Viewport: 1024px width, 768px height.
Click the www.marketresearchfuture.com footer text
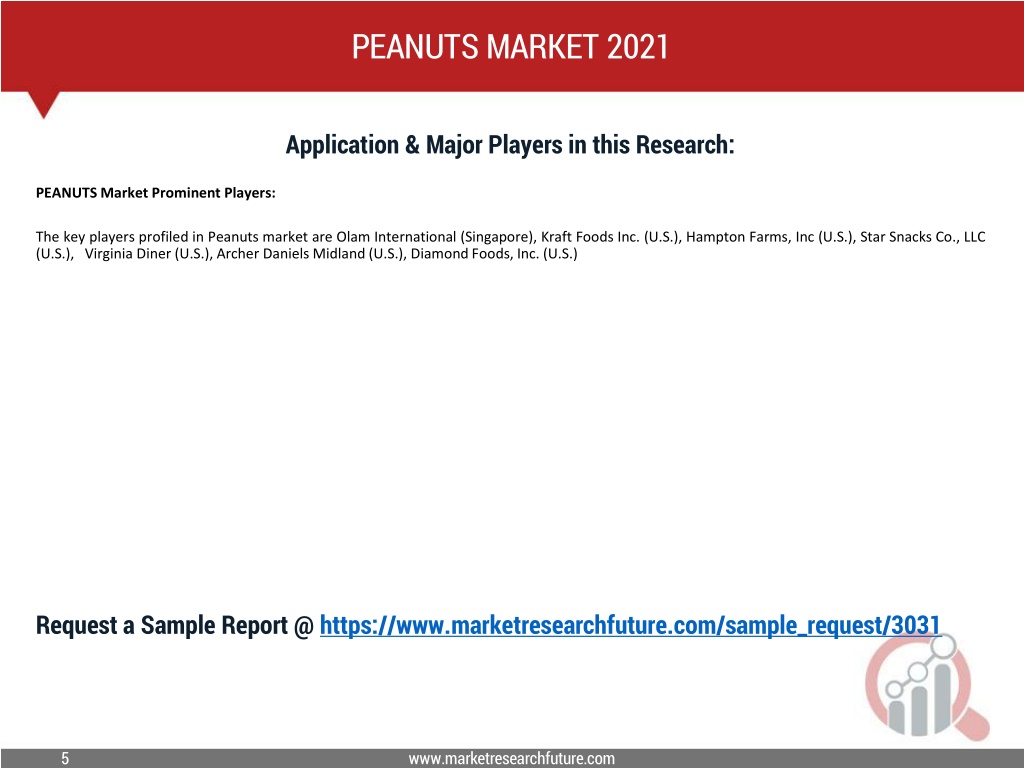[511, 758]
